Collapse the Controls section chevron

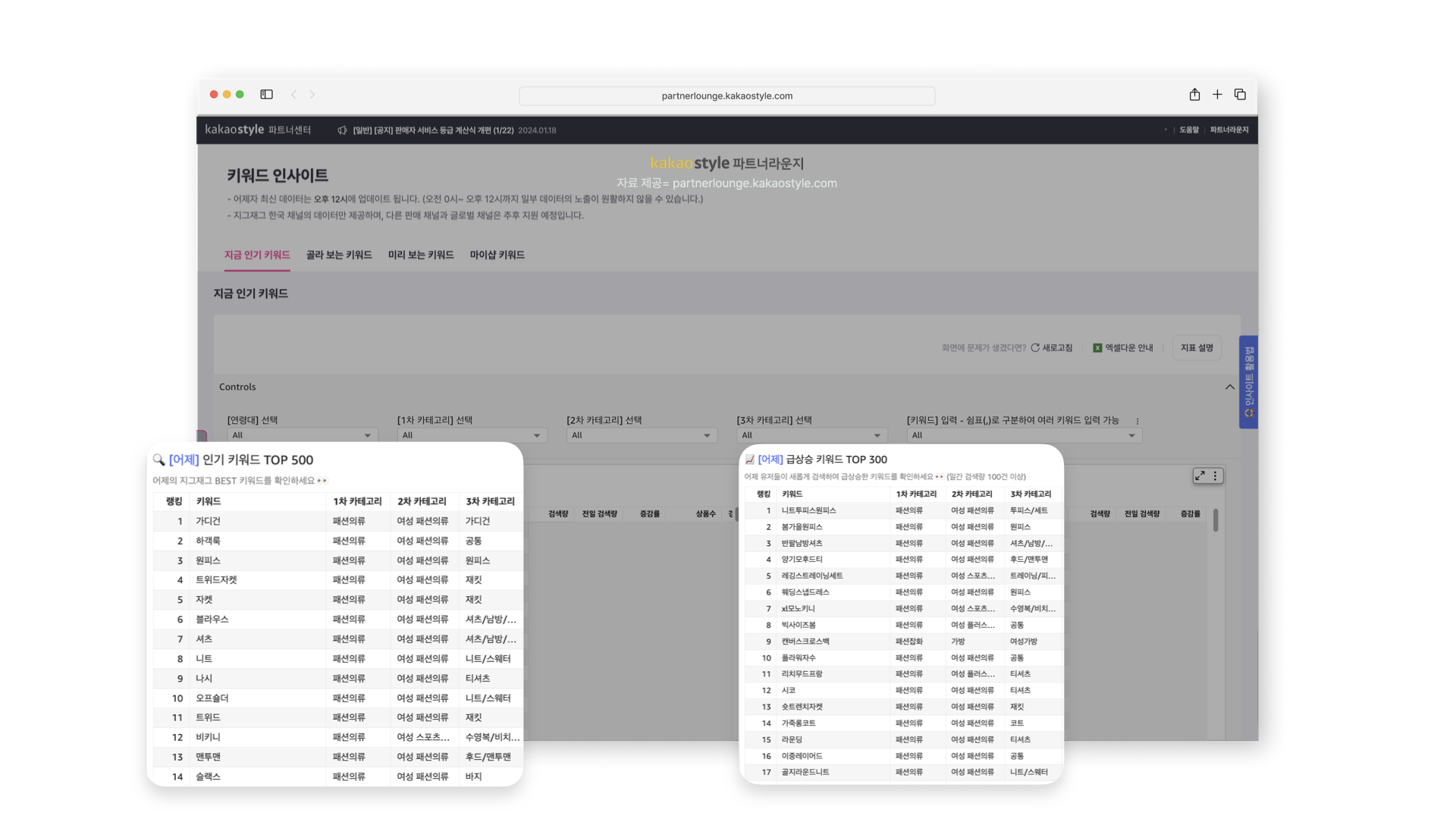(1229, 388)
